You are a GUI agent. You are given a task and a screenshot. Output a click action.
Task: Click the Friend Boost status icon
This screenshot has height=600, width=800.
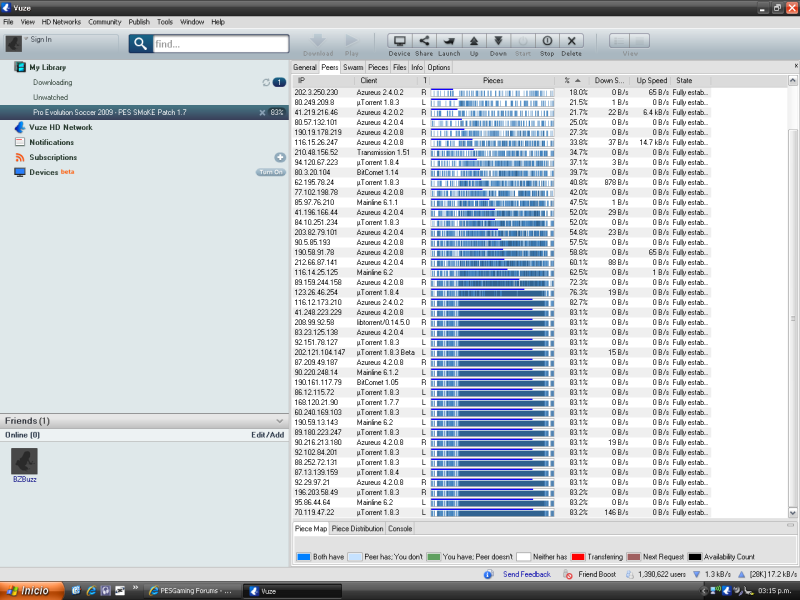568,574
